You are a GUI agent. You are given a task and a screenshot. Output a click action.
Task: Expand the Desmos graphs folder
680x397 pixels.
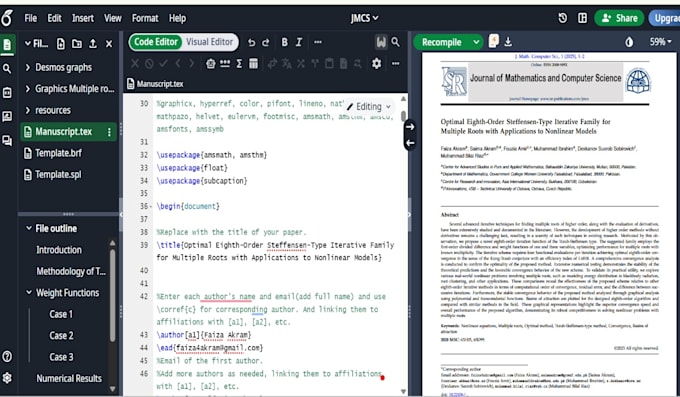[28, 67]
